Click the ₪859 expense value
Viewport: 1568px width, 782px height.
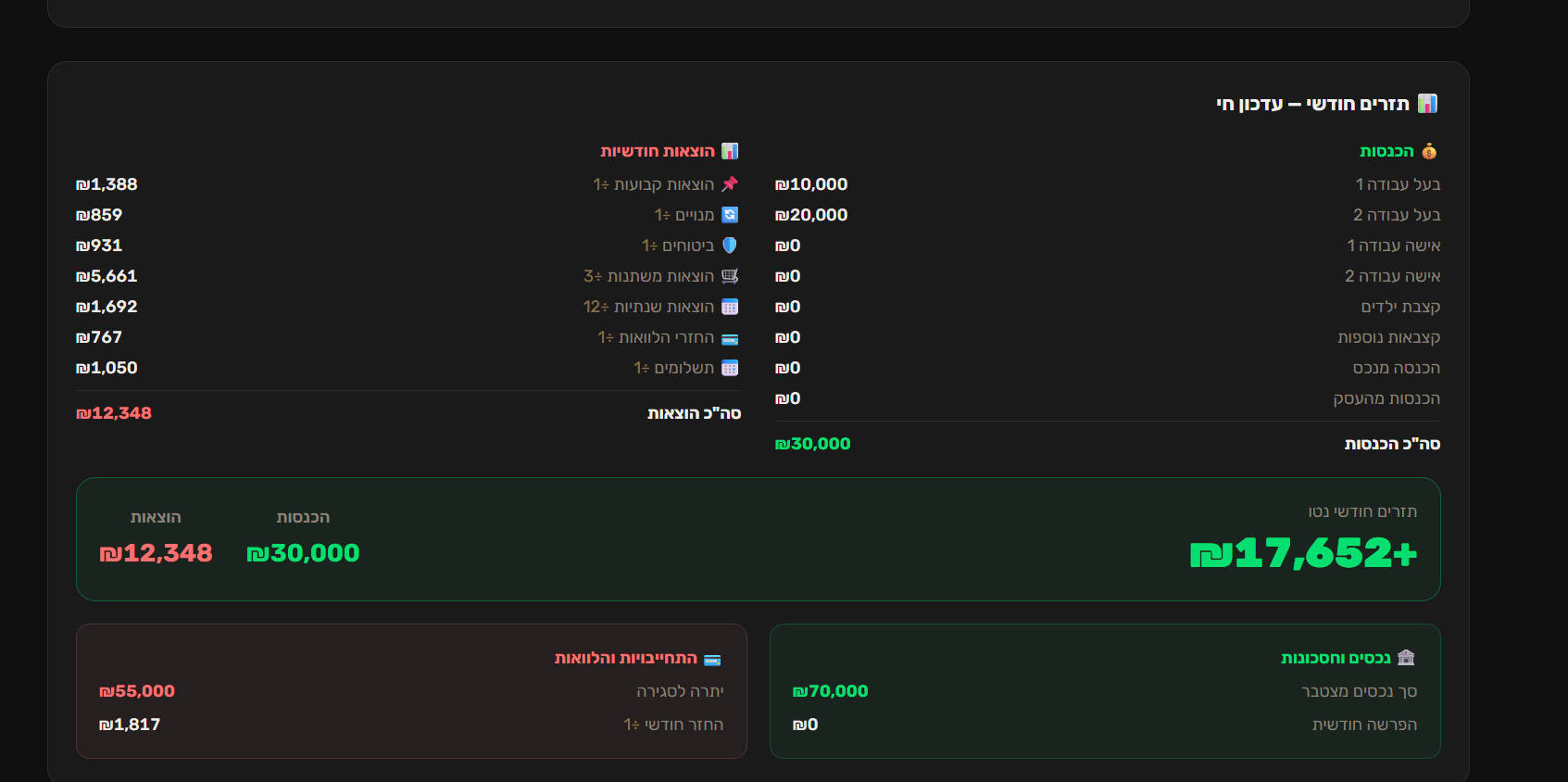point(99,215)
